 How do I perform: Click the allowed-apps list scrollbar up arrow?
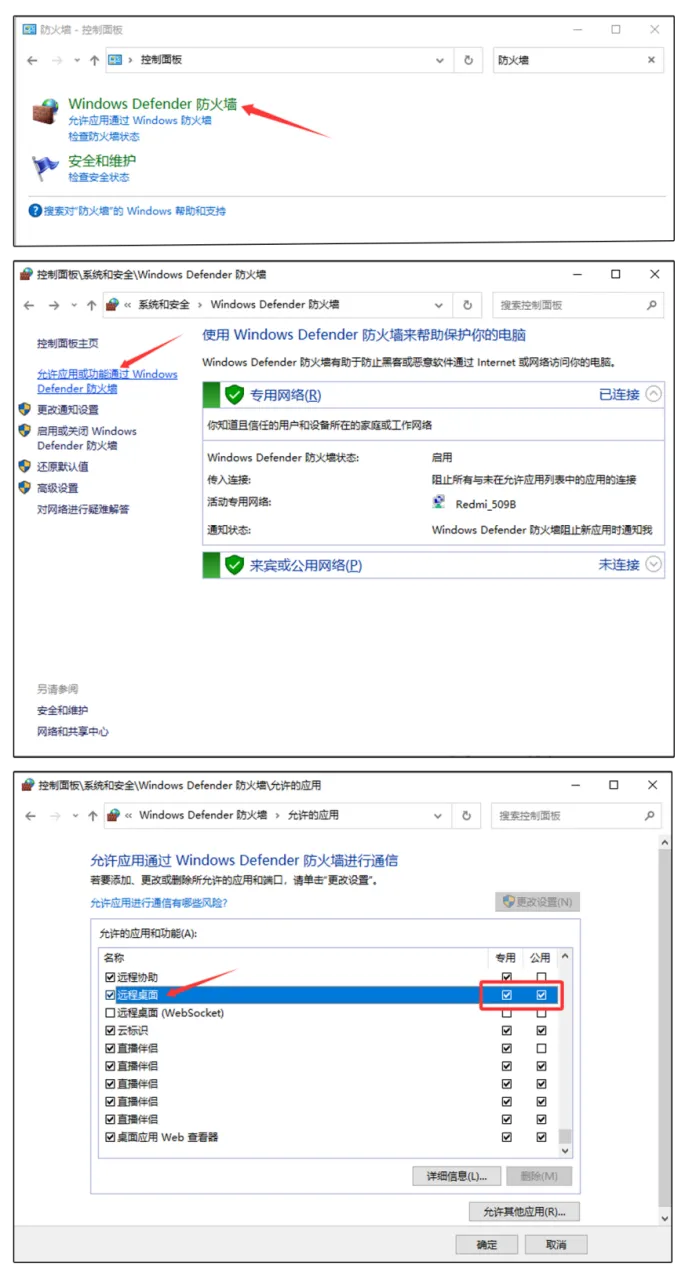coord(565,958)
